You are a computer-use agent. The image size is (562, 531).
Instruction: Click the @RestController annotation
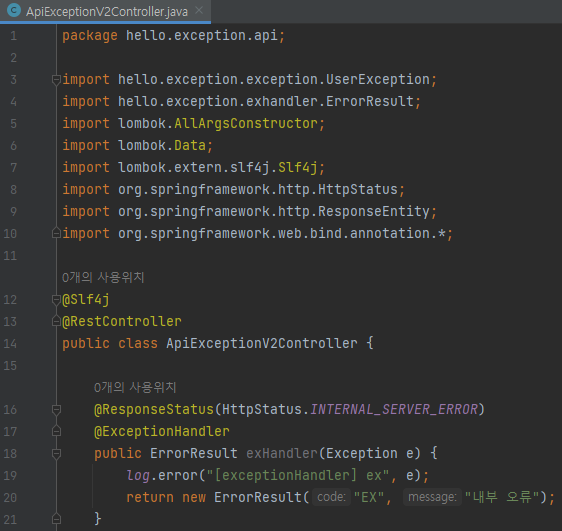(122, 321)
